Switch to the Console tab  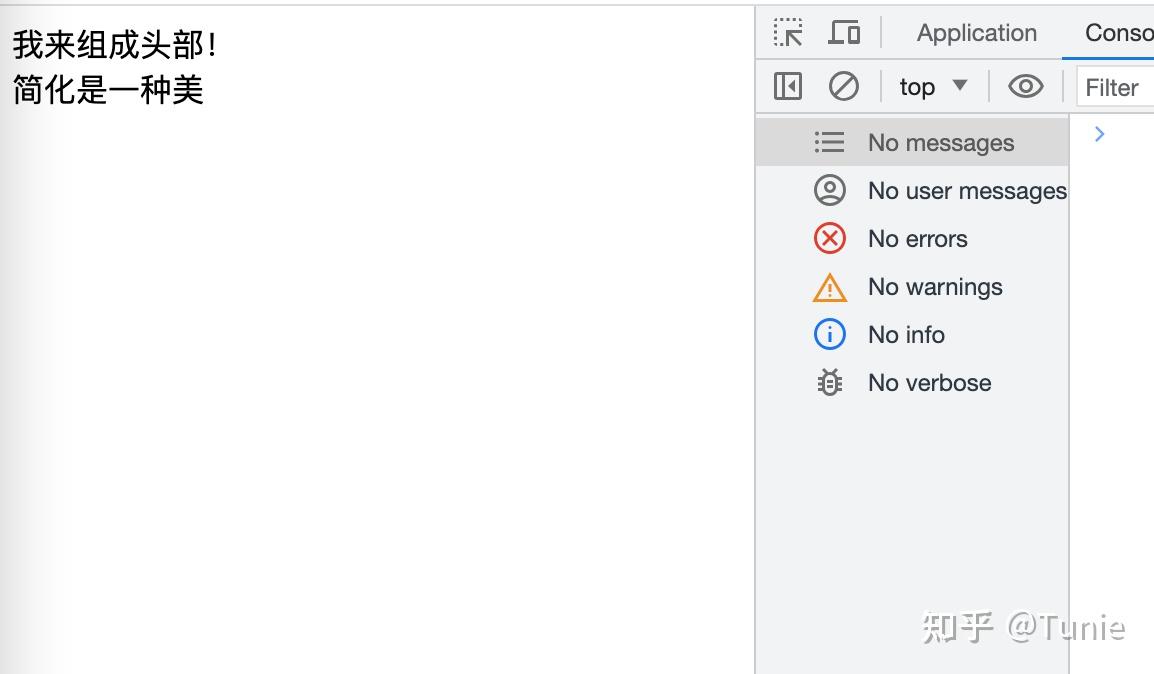coord(1118,33)
